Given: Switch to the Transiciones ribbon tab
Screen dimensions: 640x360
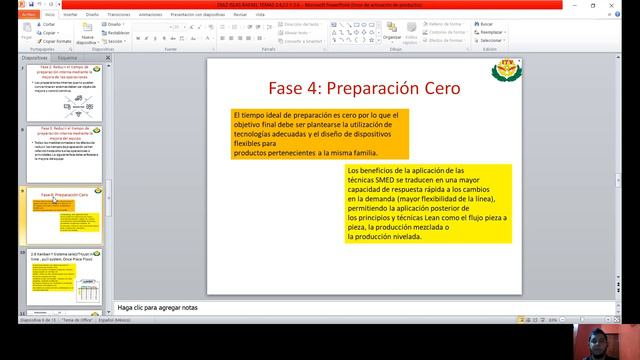Looking at the screenshot, I should click(119, 14).
